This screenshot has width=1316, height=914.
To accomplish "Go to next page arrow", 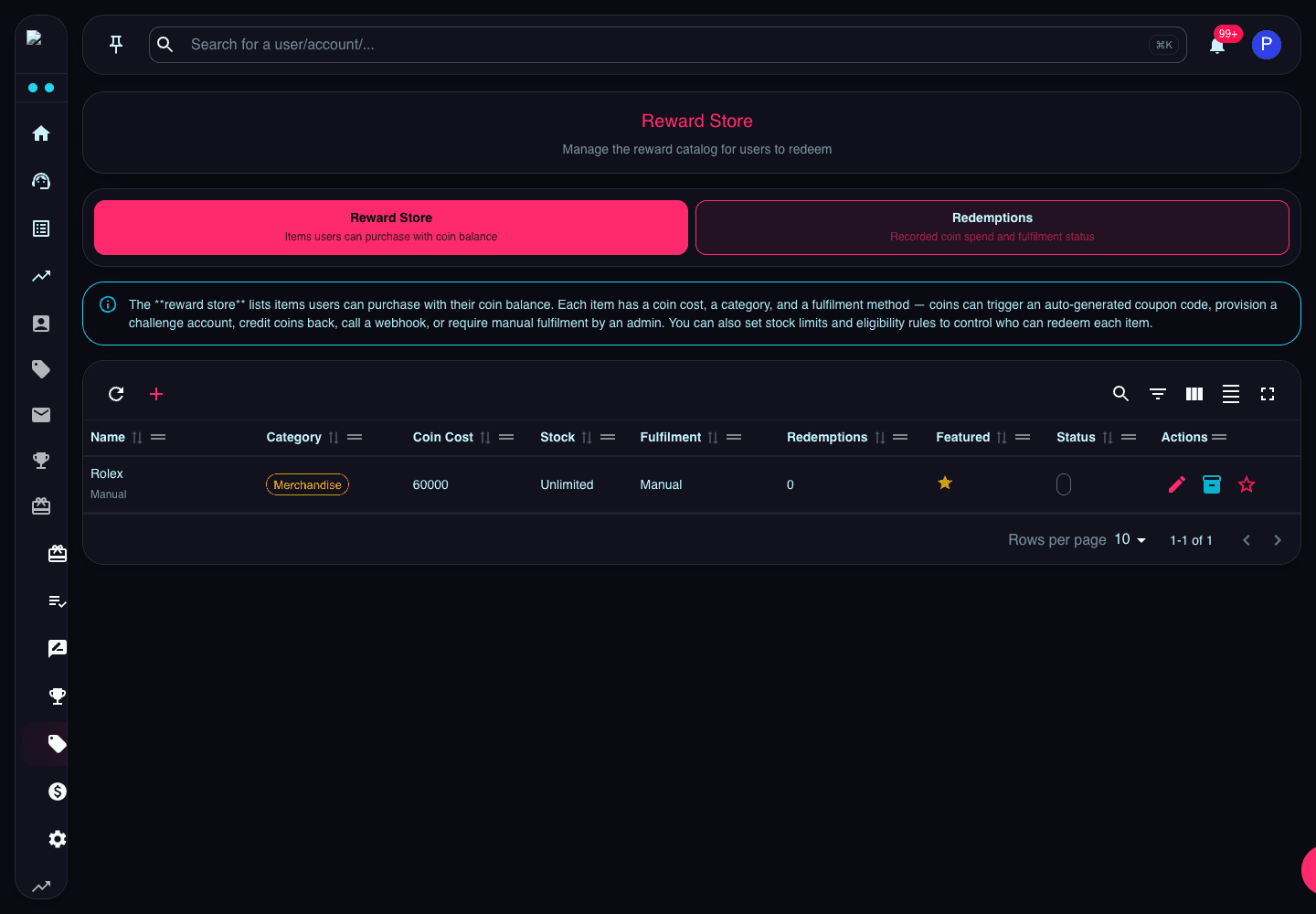I will click(1278, 540).
